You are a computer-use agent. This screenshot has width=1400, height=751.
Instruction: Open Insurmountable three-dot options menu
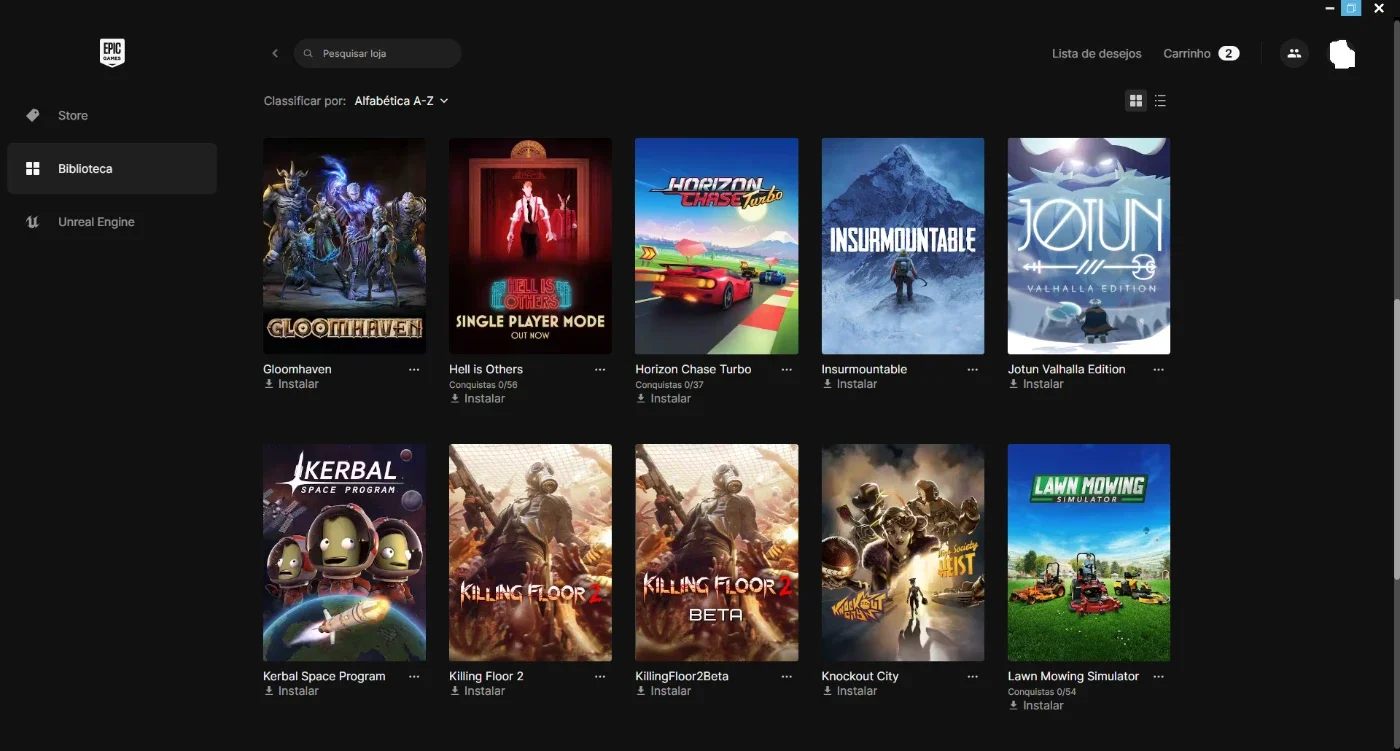pos(972,370)
